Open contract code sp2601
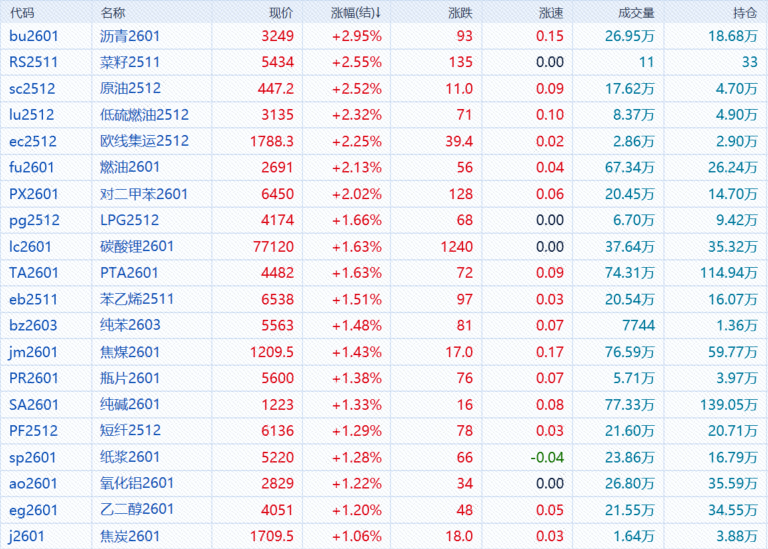 click(x=33, y=457)
